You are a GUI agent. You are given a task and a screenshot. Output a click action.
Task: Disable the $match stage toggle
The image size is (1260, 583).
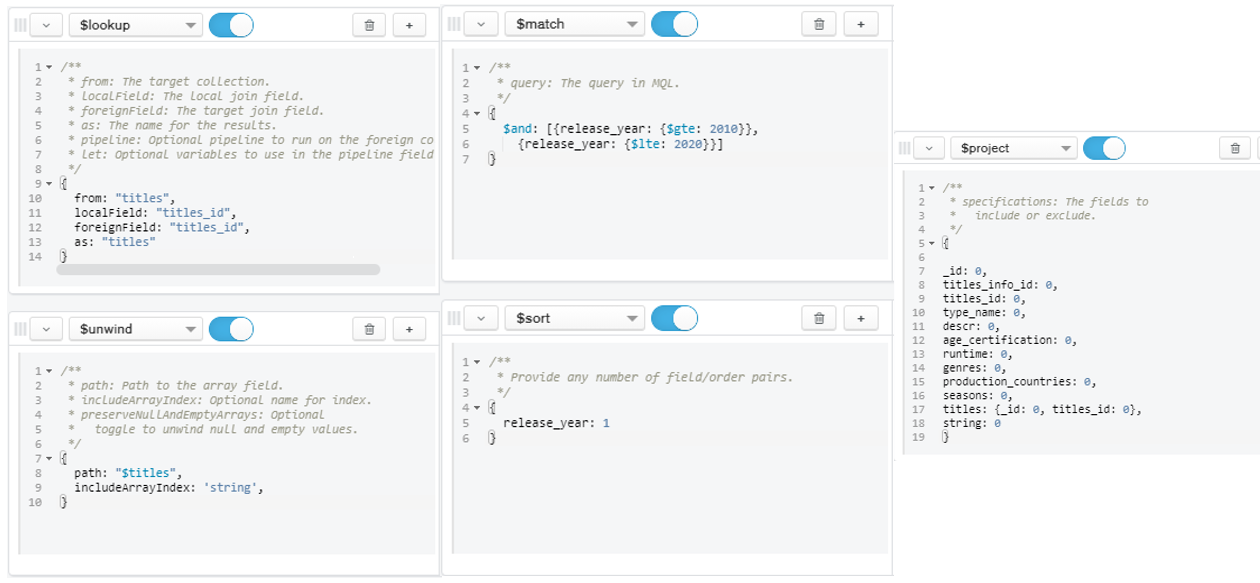(674, 24)
